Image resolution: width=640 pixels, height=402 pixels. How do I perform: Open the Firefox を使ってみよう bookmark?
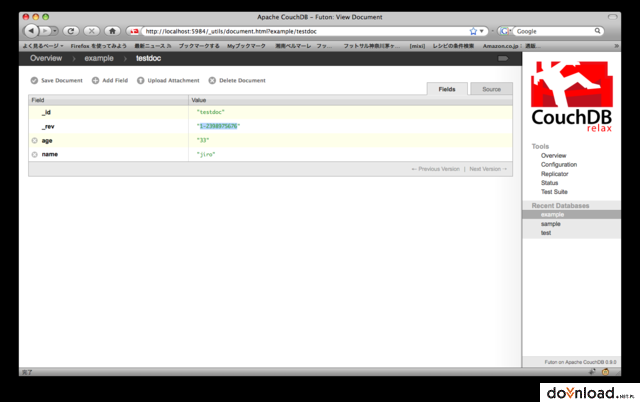(x=98, y=46)
